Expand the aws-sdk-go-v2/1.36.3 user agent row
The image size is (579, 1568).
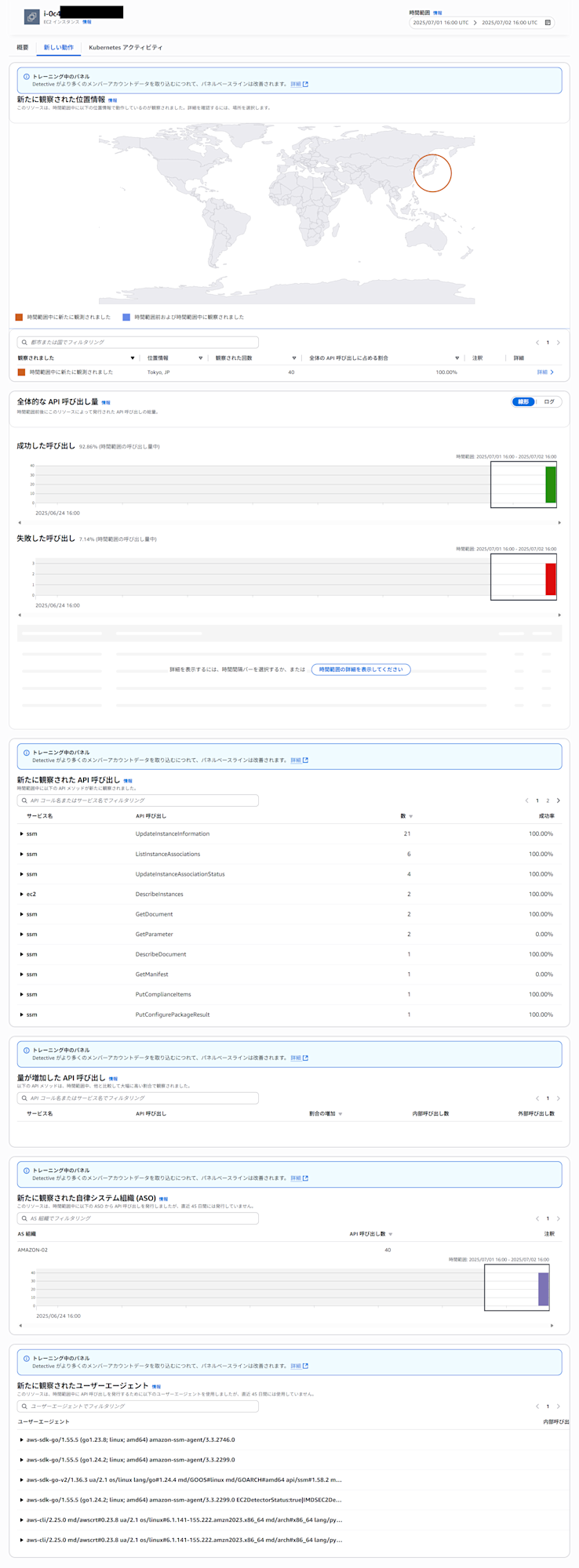tap(21, 1479)
